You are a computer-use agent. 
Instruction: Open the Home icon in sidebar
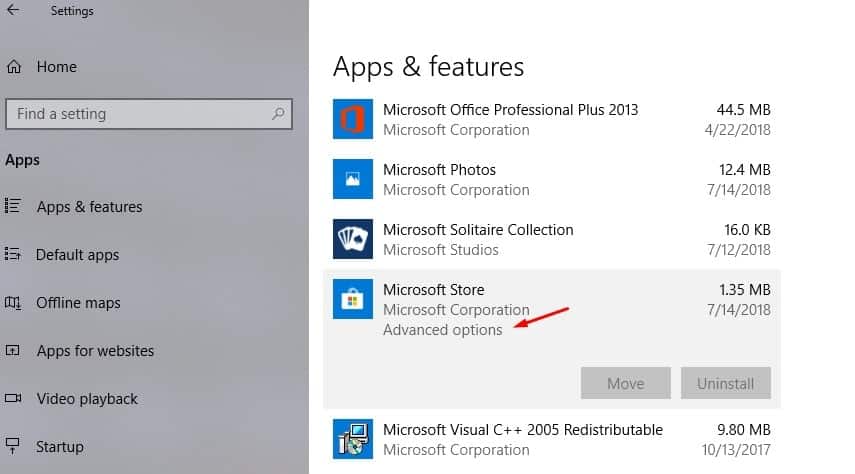tap(14, 67)
